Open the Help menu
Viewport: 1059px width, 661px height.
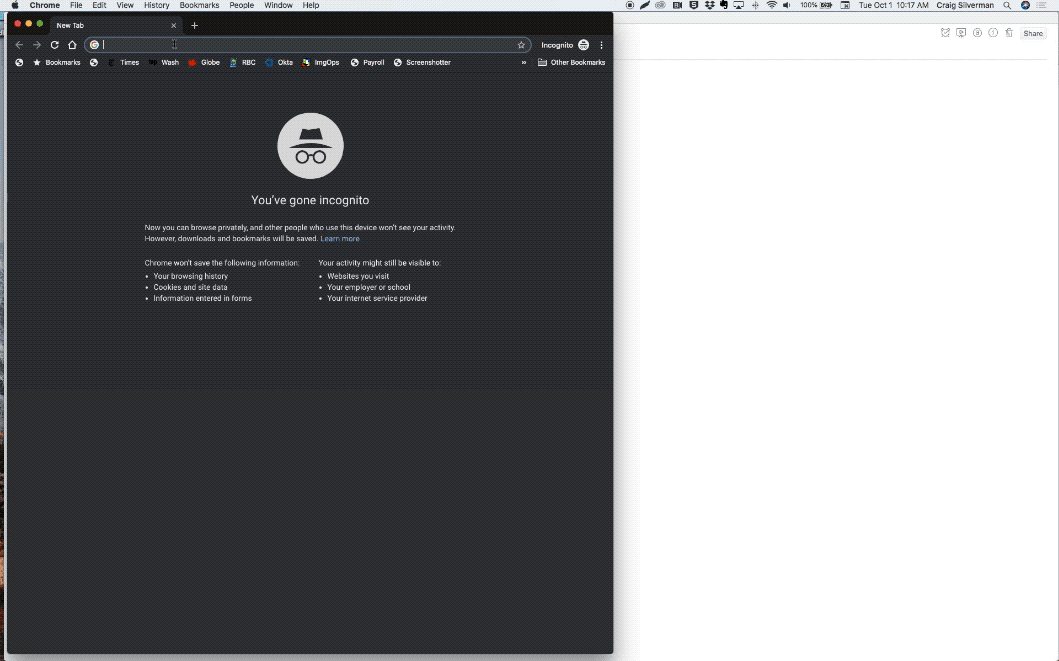(x=311, y=5)
